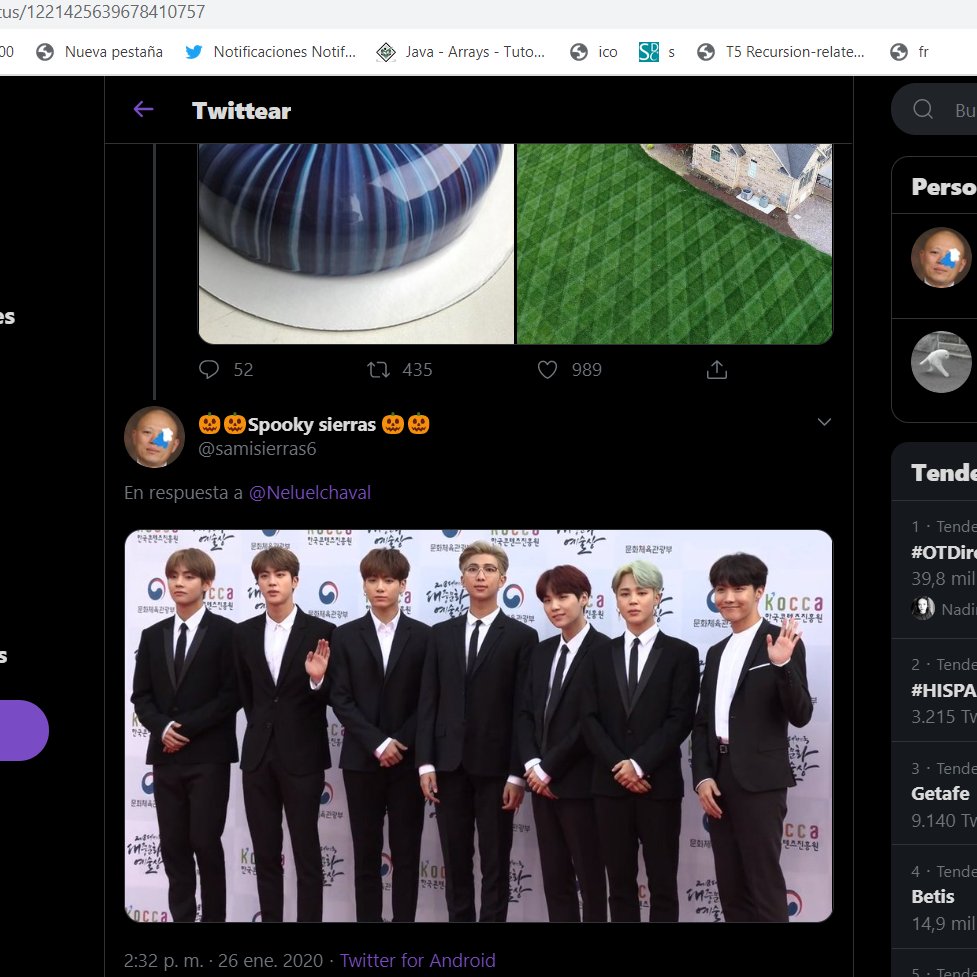Open the green 's' bookmark icon
Viewport: 977px width, 977px height.
pyautogui.click(x=649, y=52)
